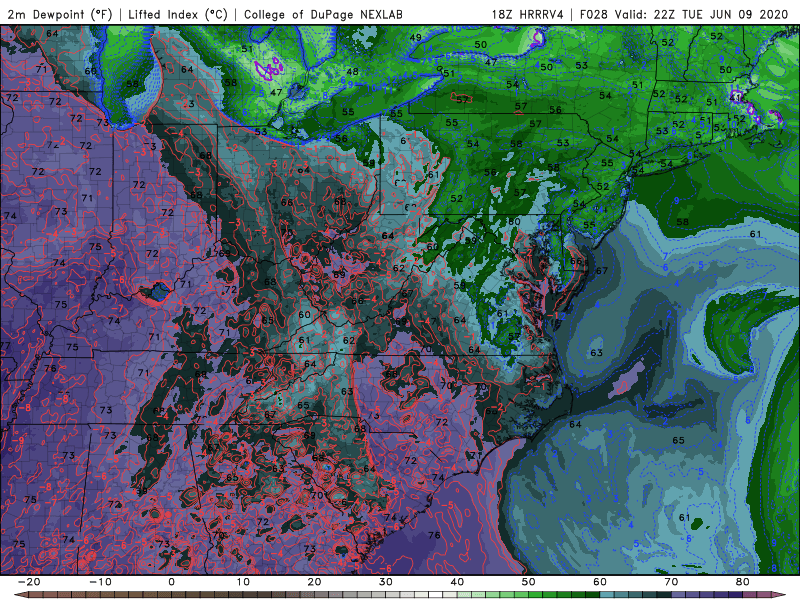The image size is (800, 600).
Task: Click the '10' label on the color scale
Action: (x=243, y=582)
